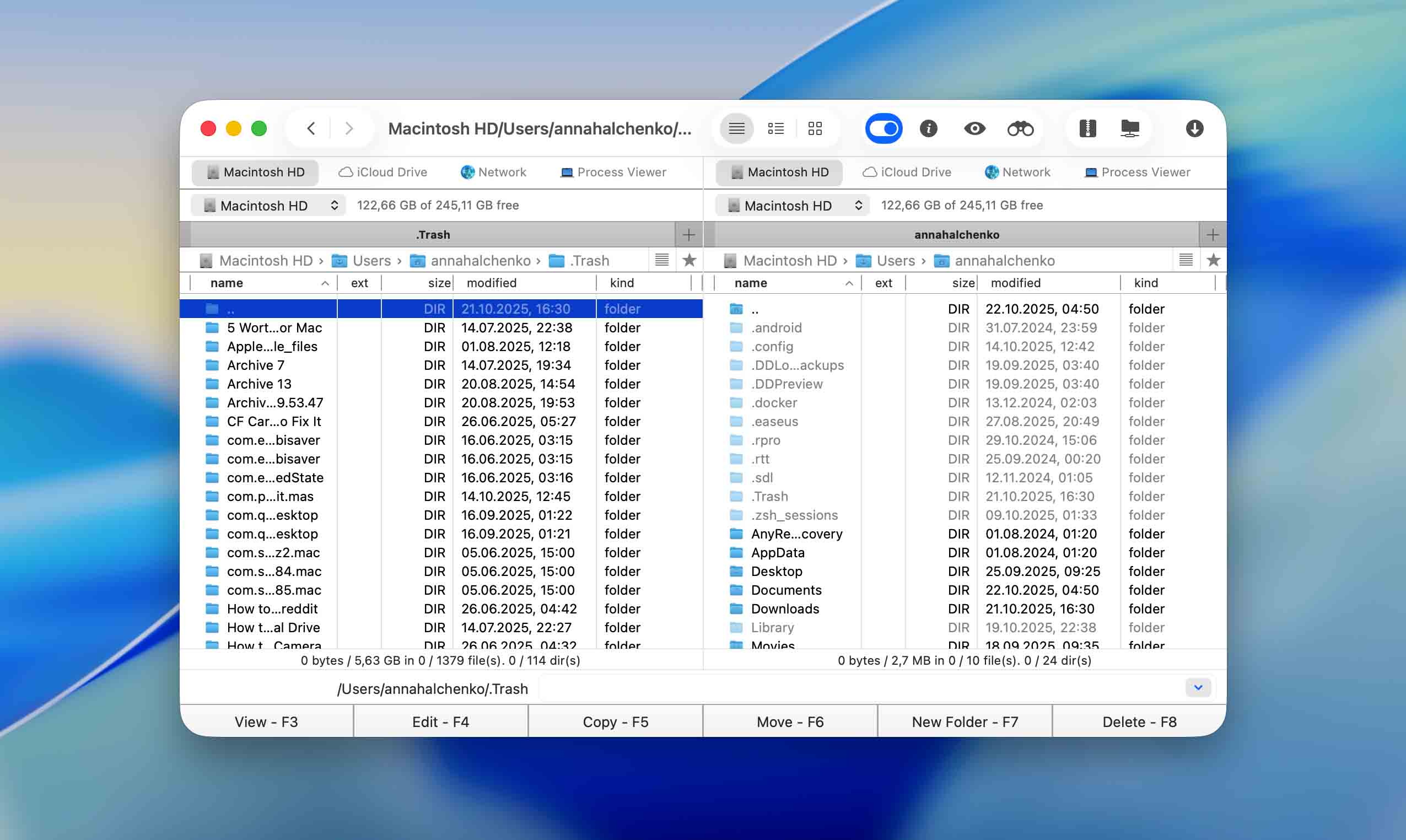Open Process Viewer in right pane

tap(1137, 172)
